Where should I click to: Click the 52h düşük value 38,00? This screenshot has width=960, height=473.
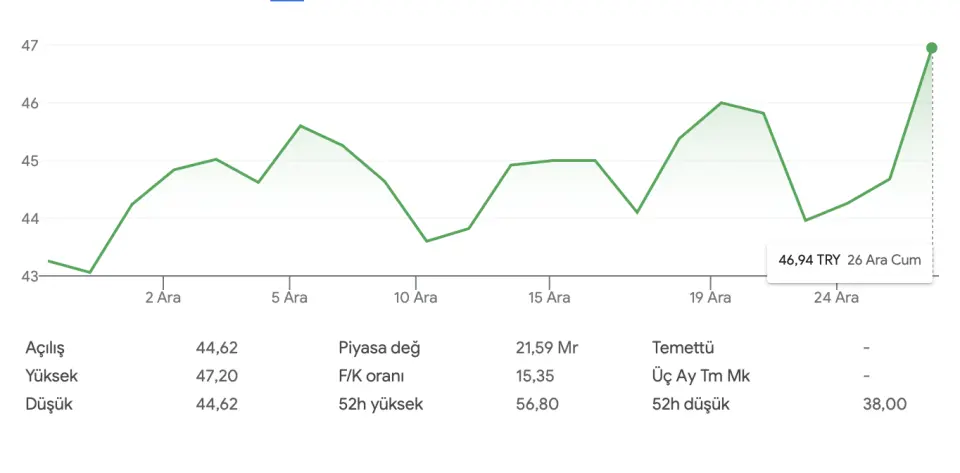(886, 404)
